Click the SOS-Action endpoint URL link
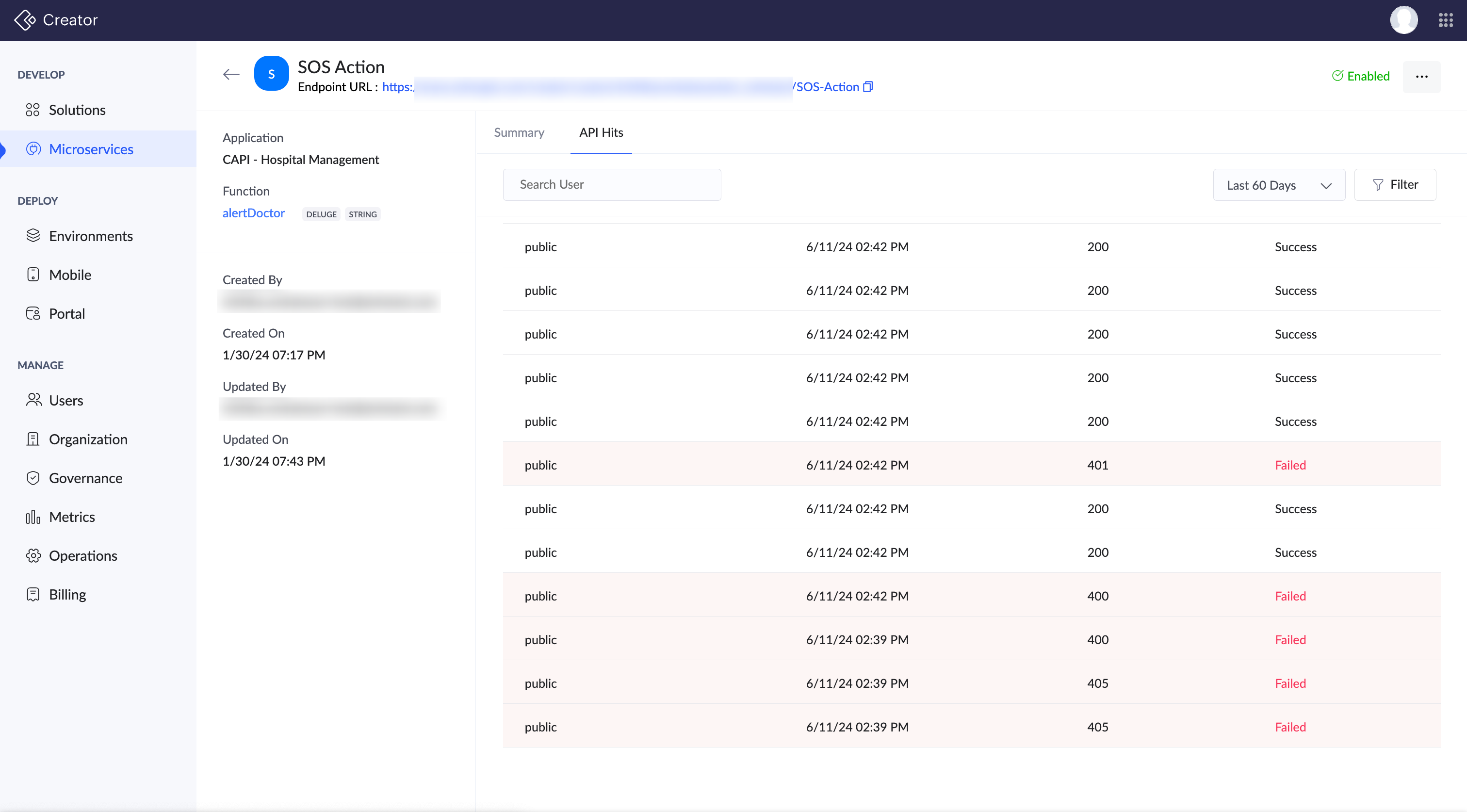This screenshot has width=1467, height=812. click(827, 86)
